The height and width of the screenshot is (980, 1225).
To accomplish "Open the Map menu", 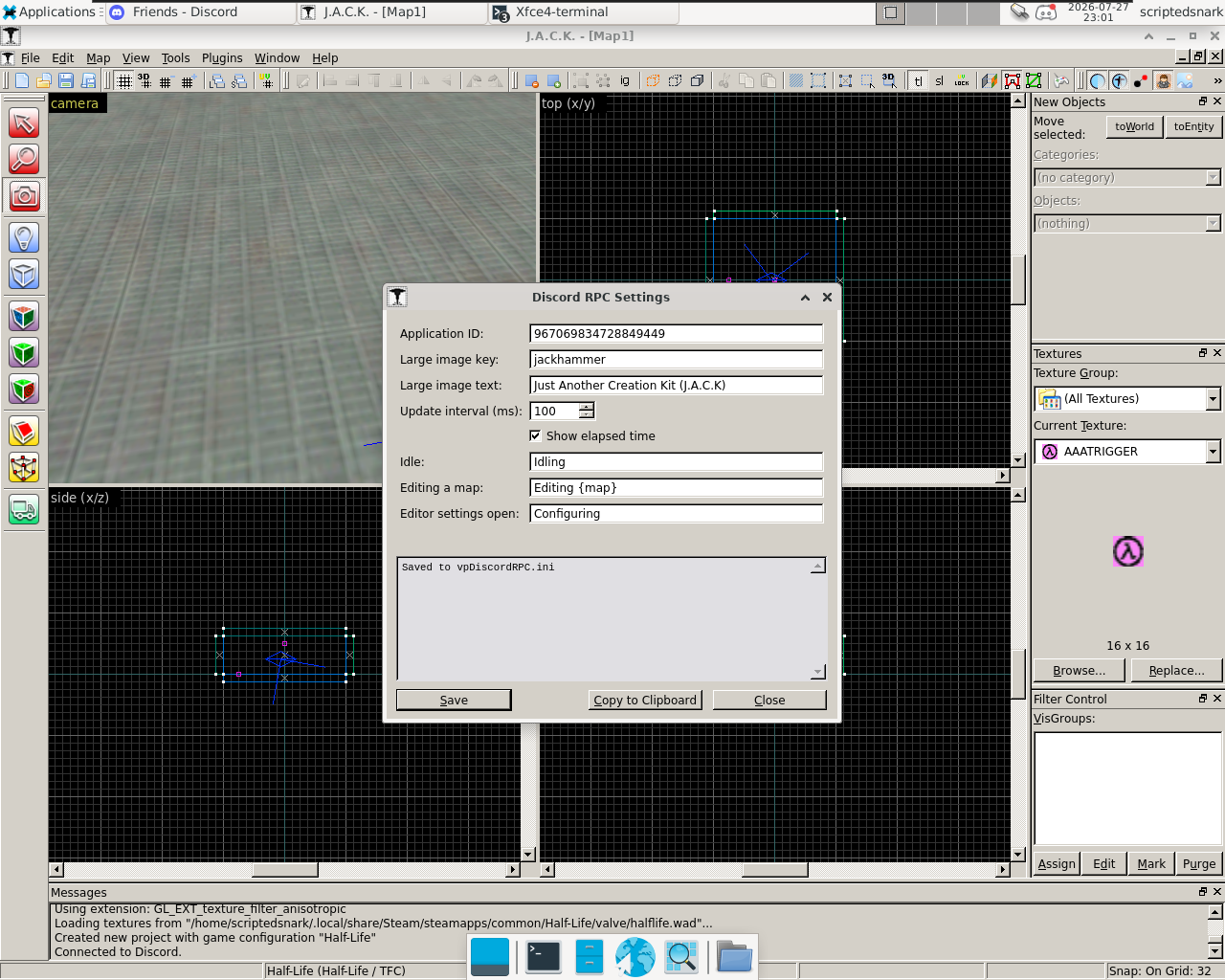I will click(x=99, y=58).
